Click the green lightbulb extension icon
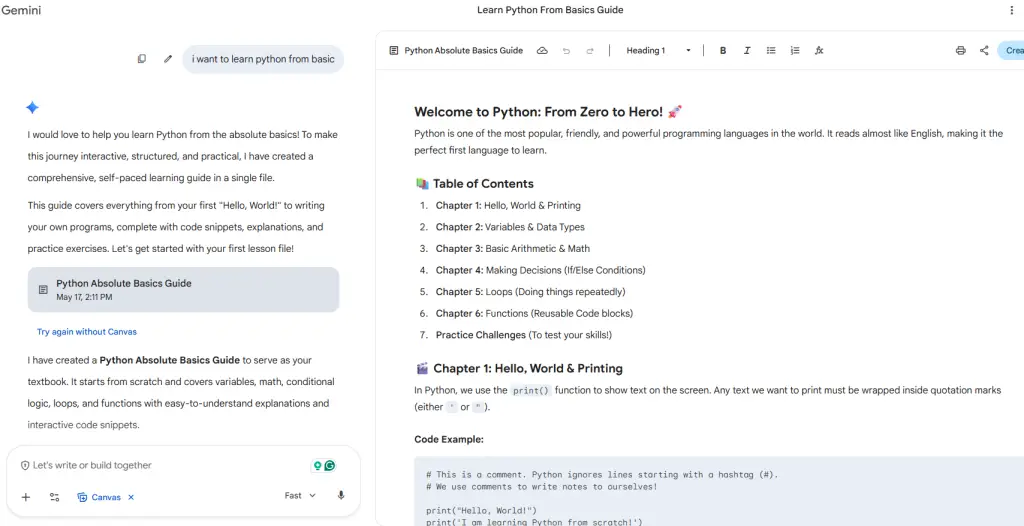1024x526 pixels. 318,465
